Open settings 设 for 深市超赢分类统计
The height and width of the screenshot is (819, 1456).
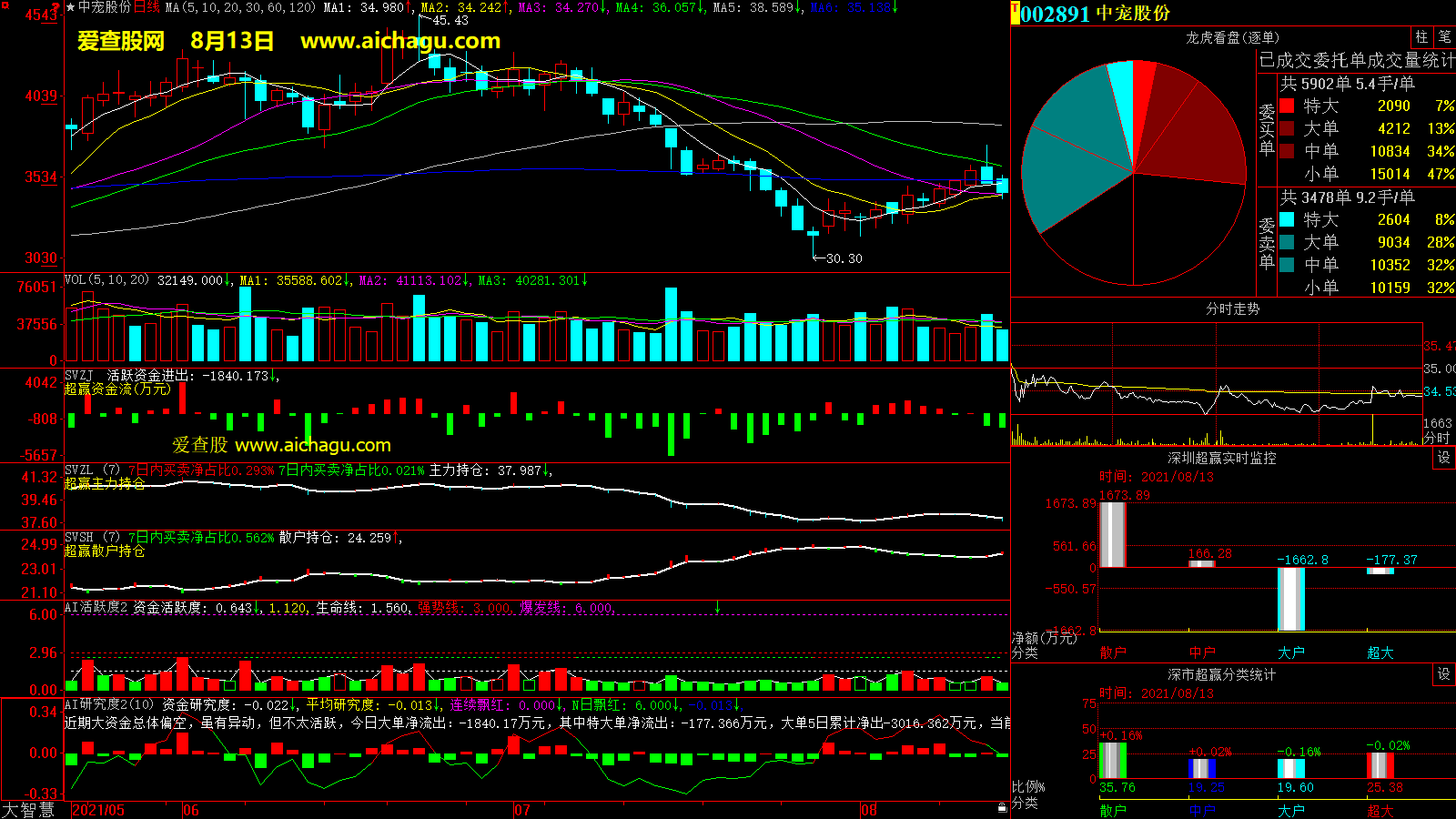[1444, 674]
